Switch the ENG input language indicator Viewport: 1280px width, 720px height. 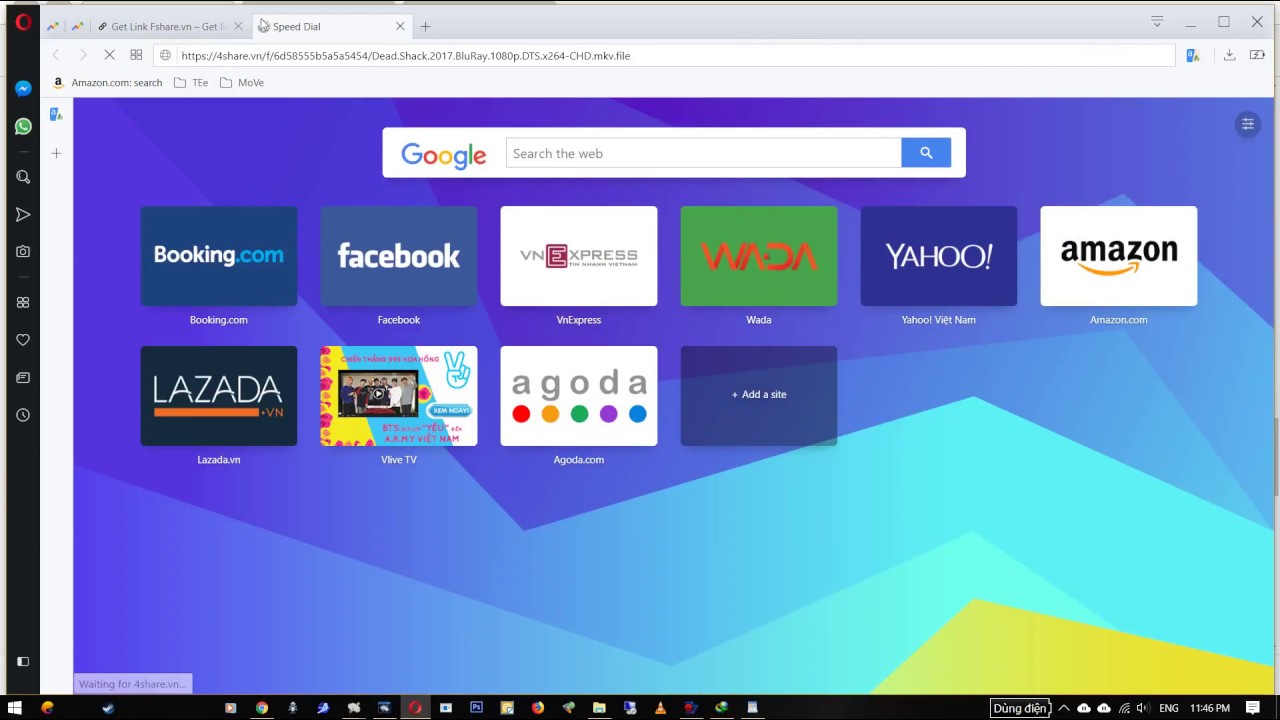tap(1167, 708)
